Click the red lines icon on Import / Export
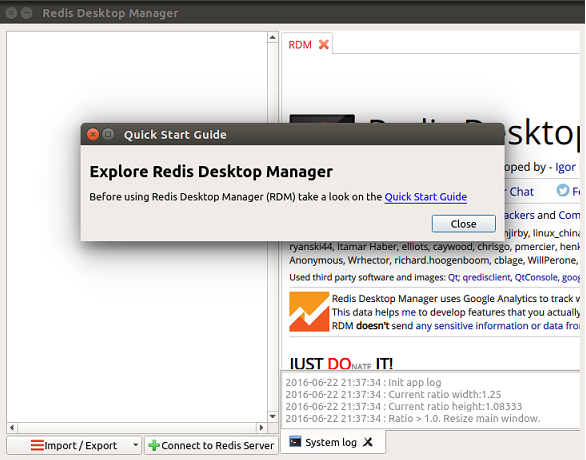 [x=37, y=445]
